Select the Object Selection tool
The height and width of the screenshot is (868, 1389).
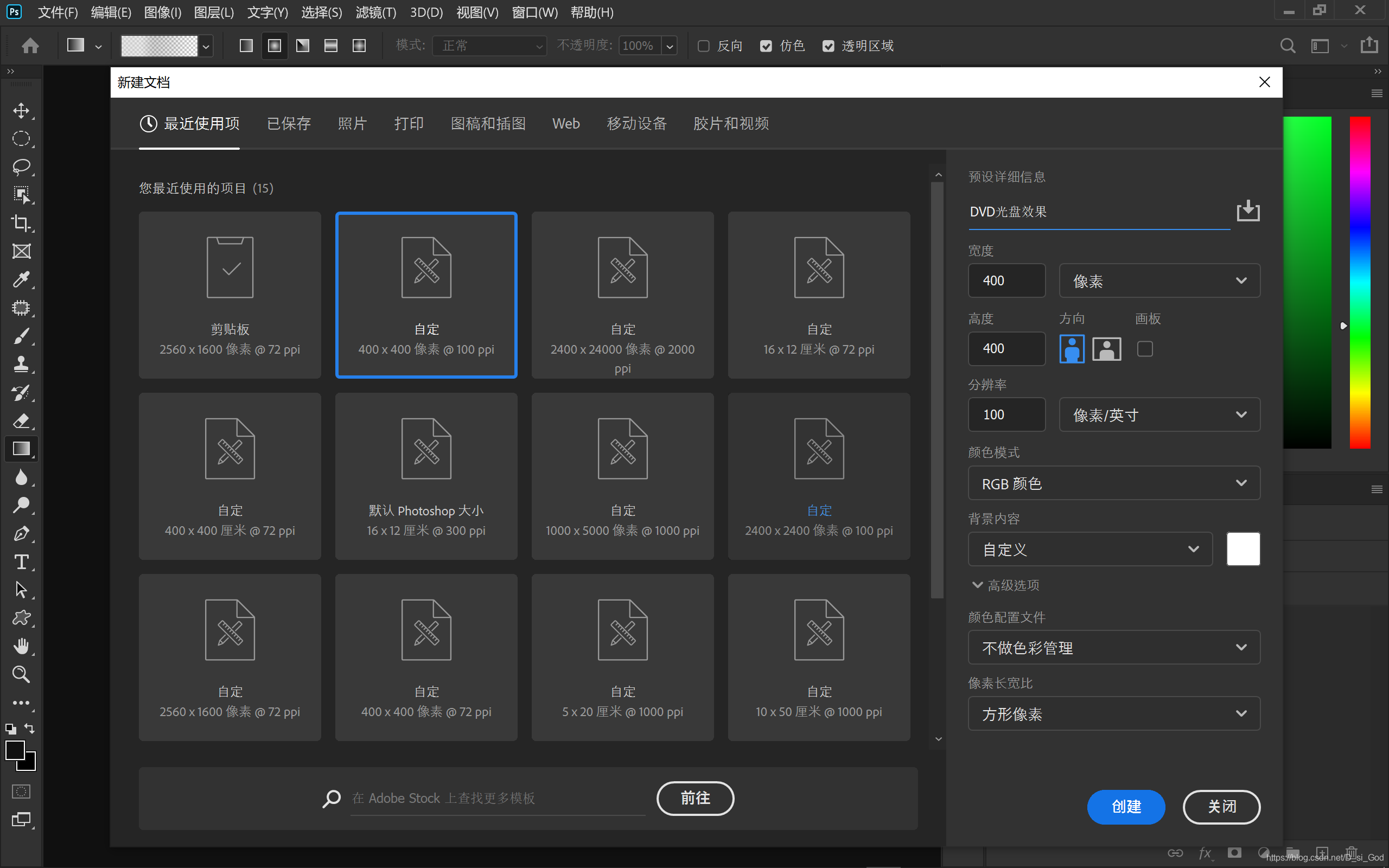point(21,195)
